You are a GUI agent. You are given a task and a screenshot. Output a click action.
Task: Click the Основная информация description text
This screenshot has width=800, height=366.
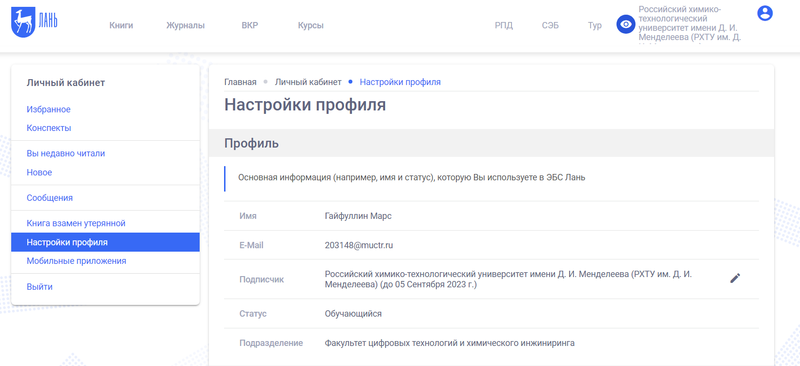[412, 178]
